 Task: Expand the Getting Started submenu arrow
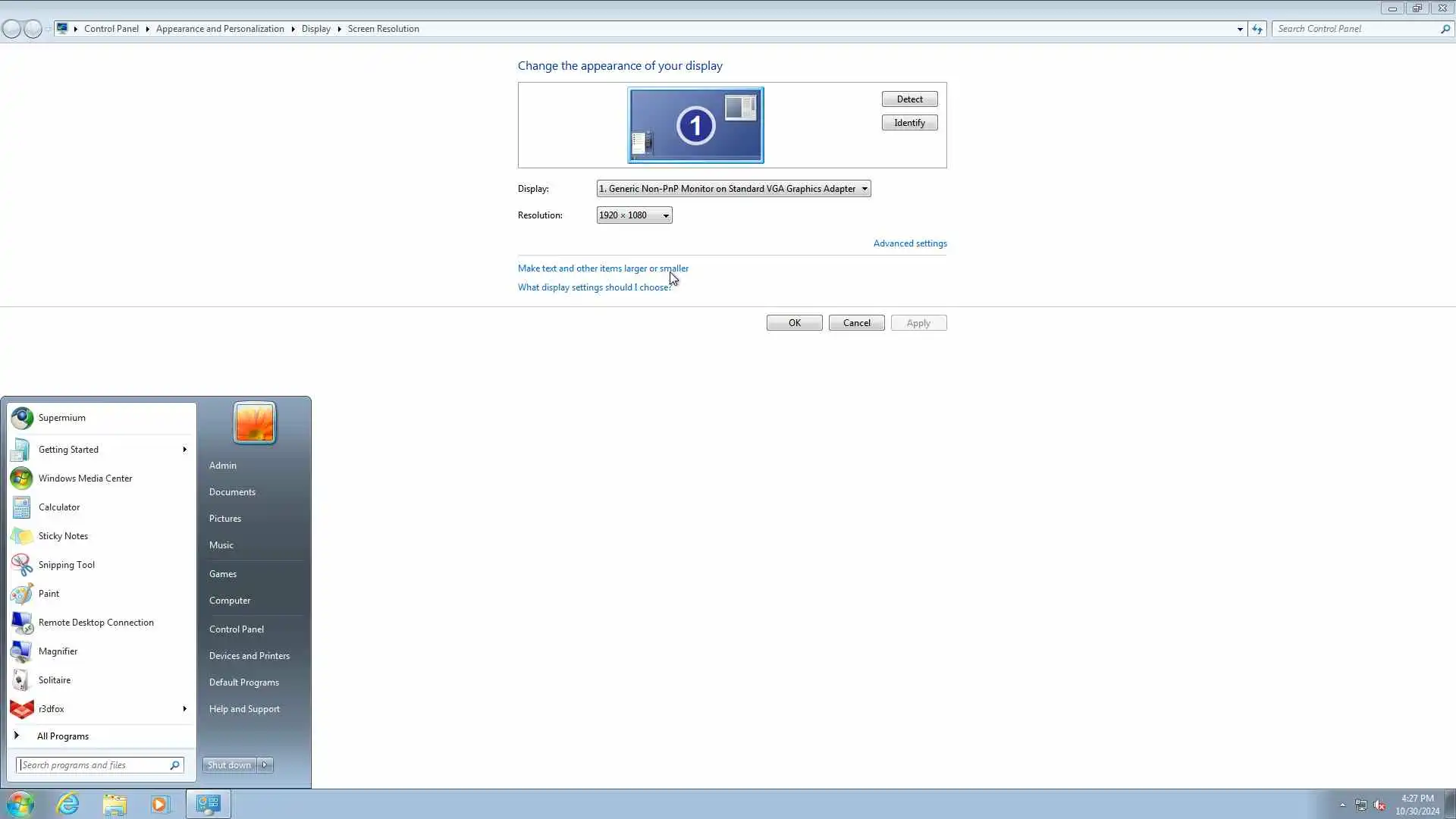tap(184, 450)
